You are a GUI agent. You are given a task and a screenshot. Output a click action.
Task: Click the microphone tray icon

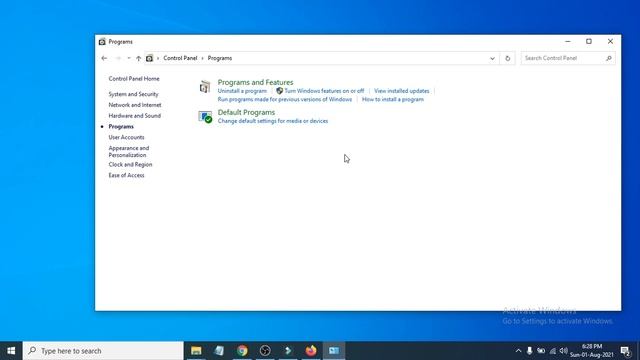coord(529,351)
